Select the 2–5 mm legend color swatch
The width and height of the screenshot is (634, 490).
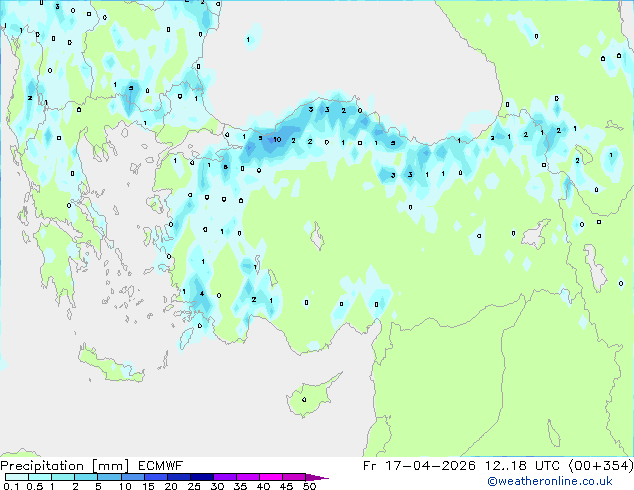(x=86, y=477)
